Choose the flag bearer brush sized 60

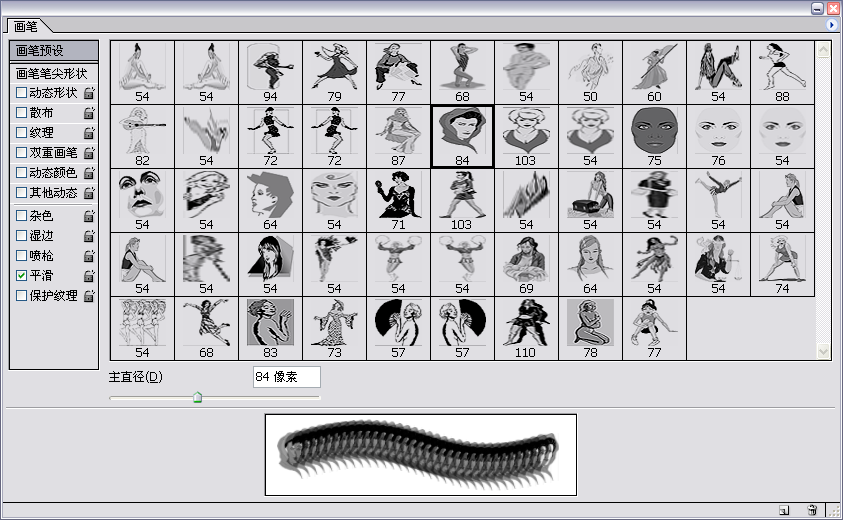pos(654,73)
